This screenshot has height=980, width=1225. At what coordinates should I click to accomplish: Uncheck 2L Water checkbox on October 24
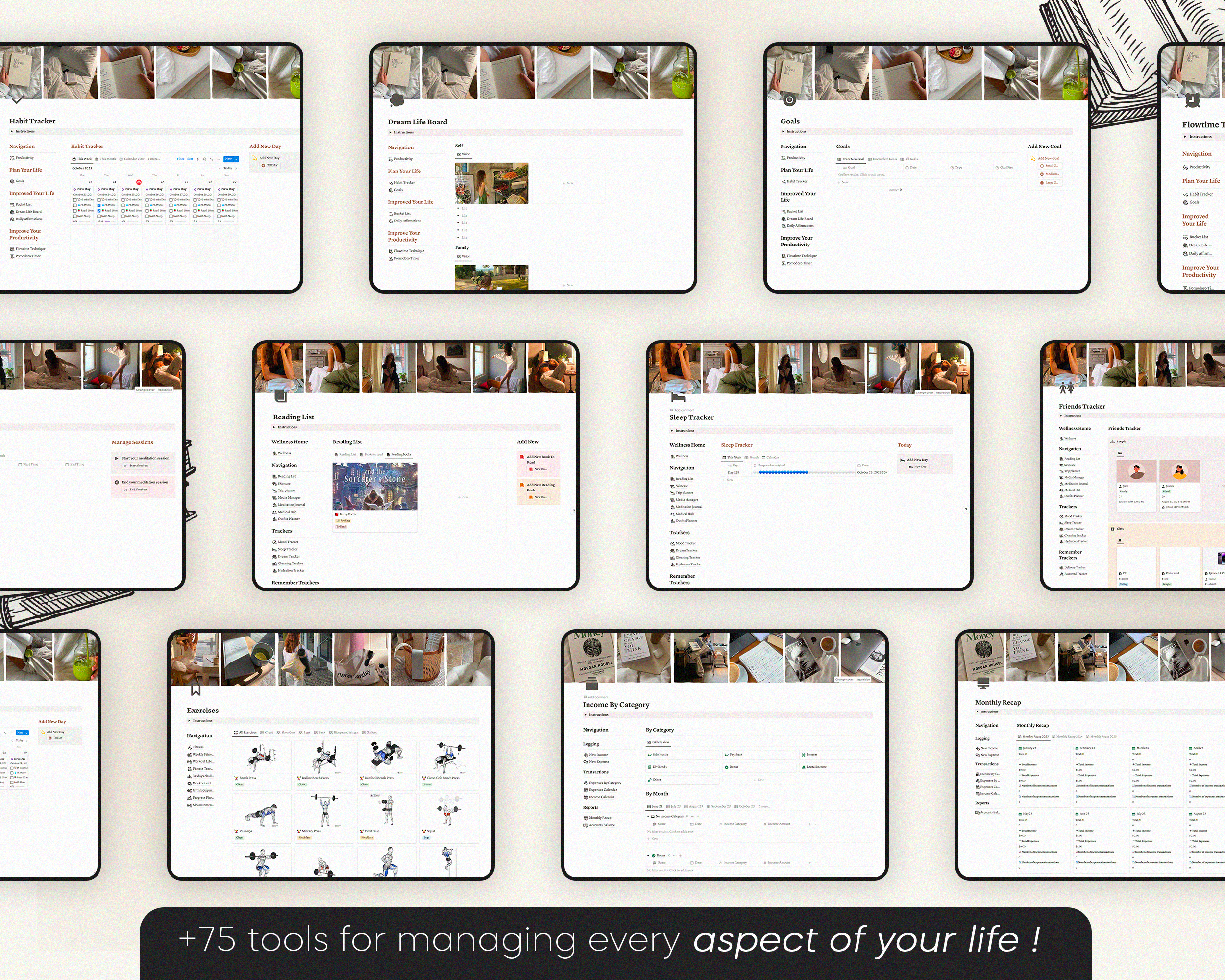99,205
